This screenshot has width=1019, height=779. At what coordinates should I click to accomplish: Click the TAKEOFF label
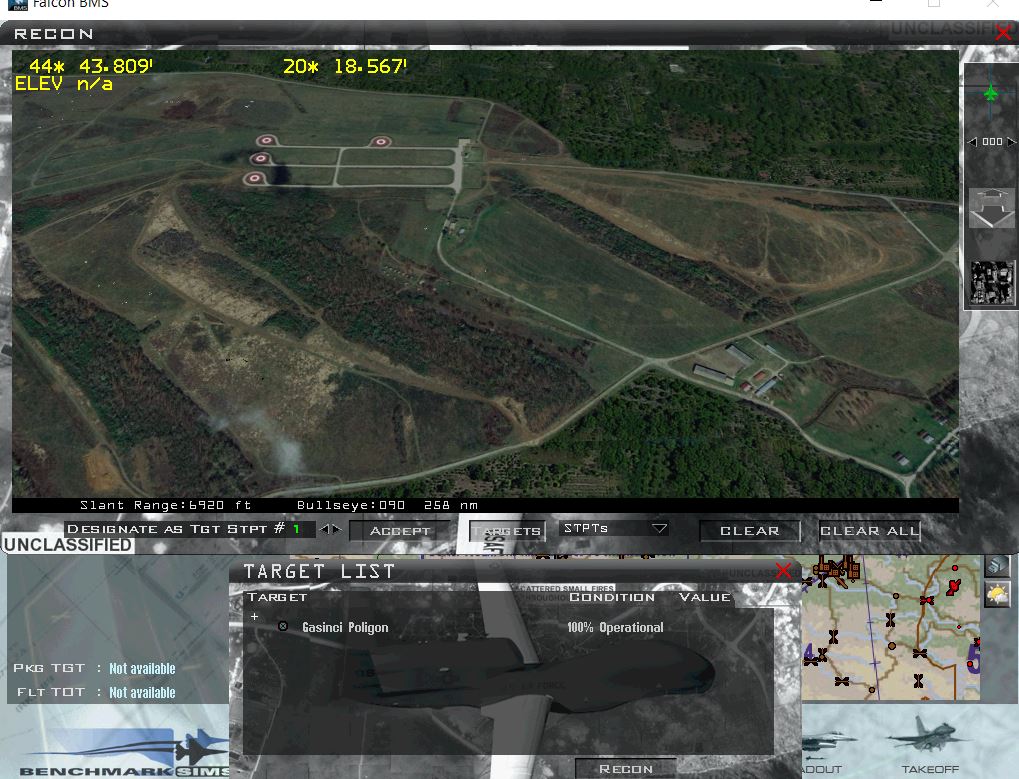click(x=930, y=769)
